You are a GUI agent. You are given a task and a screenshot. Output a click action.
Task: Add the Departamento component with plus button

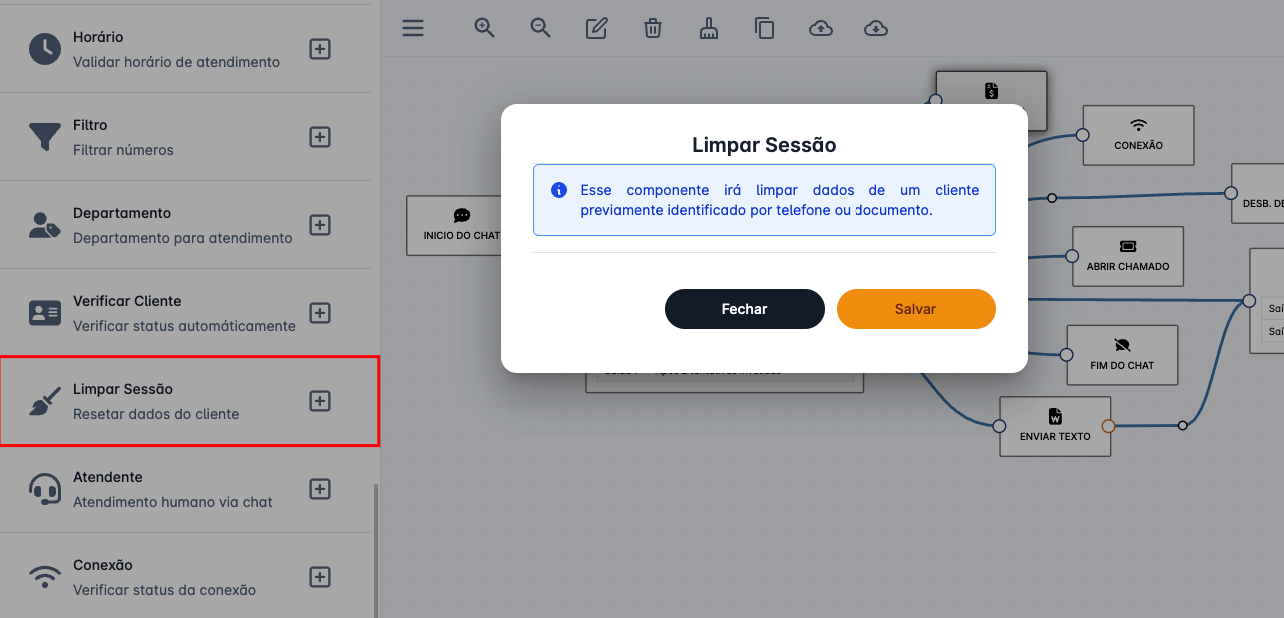[x=320, y=225]
